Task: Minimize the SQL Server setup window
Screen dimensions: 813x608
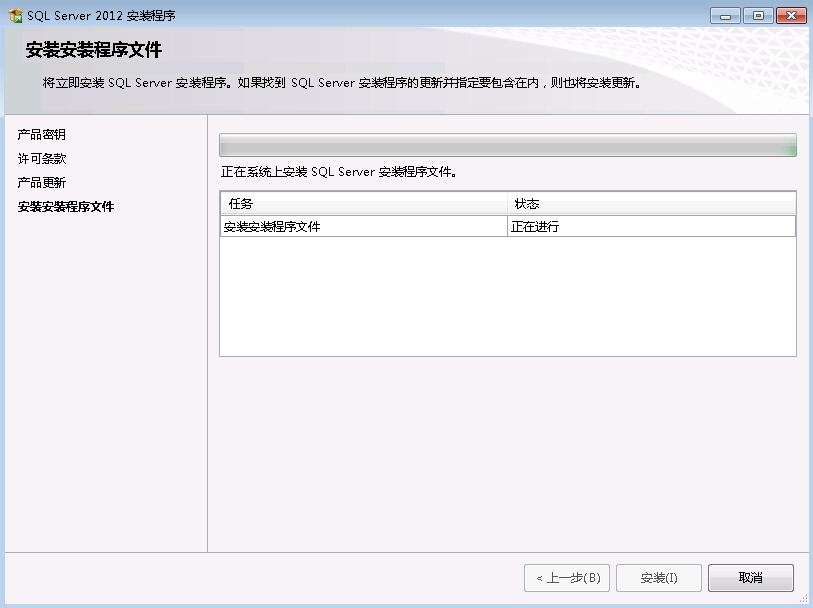Action: pos(725,16)
